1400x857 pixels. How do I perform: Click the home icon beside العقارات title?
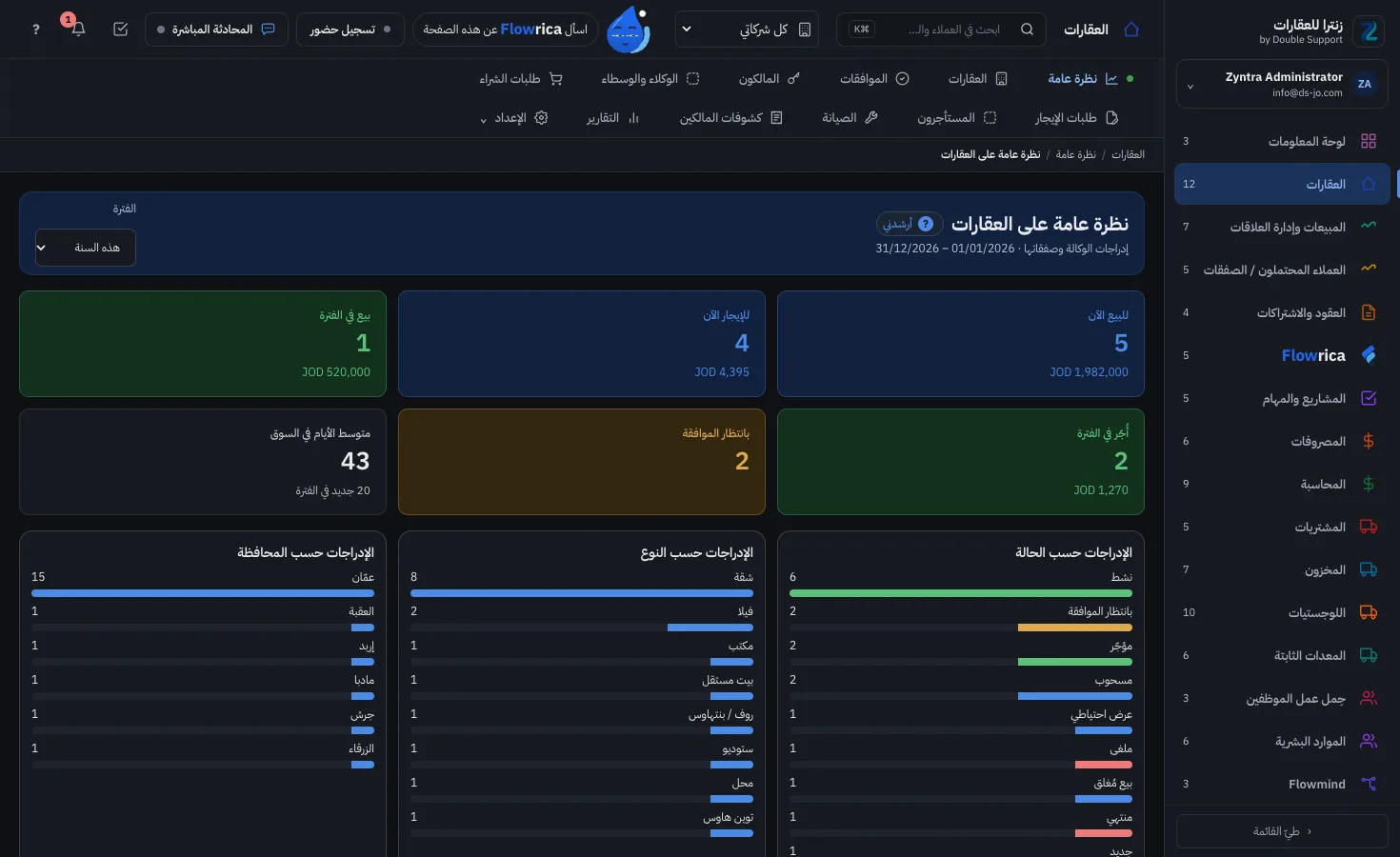tap(1131, 30)
